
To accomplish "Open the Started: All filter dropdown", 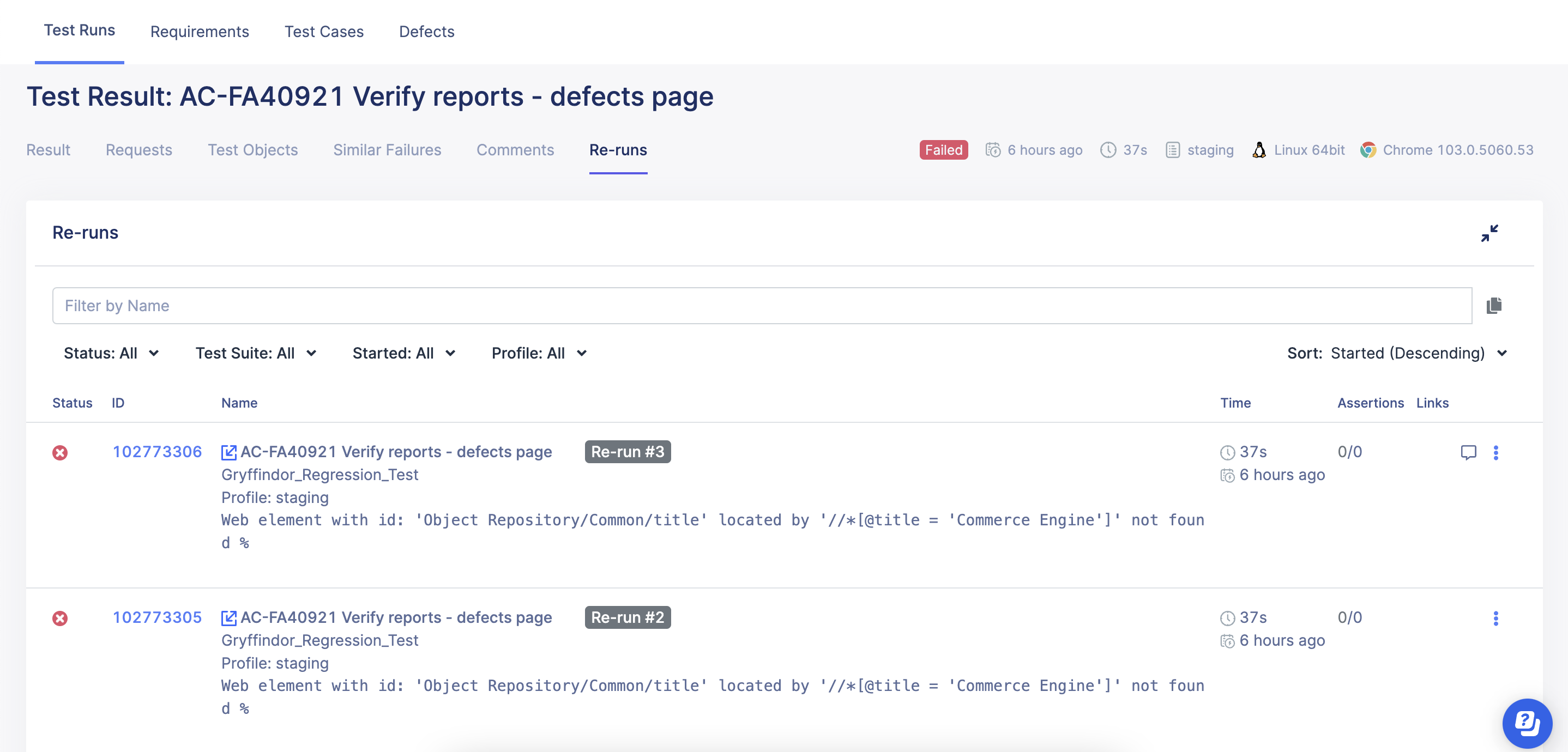I will click(403, 354).
